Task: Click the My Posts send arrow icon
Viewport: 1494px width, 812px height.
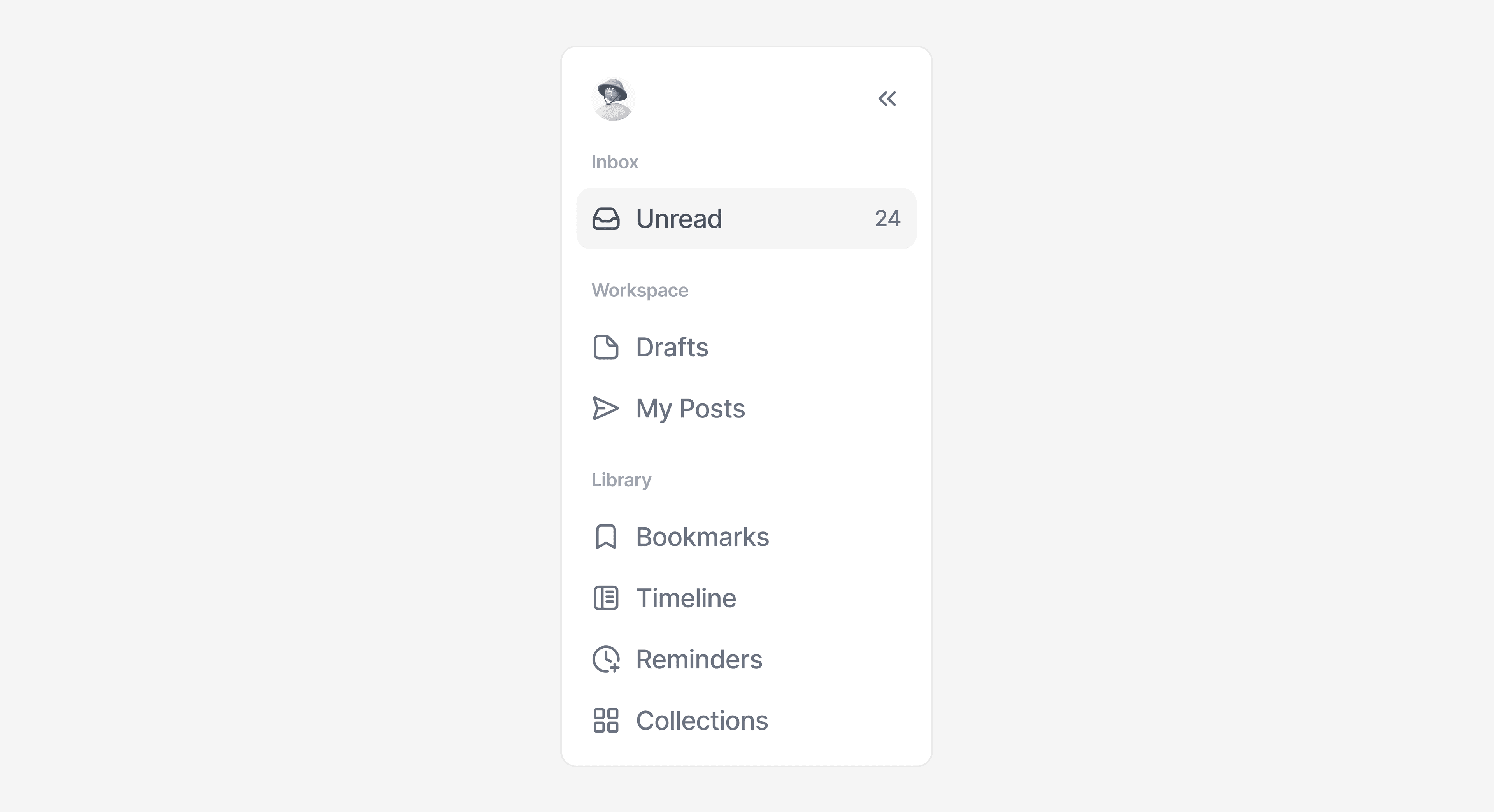Action: [x=605, y=408]
